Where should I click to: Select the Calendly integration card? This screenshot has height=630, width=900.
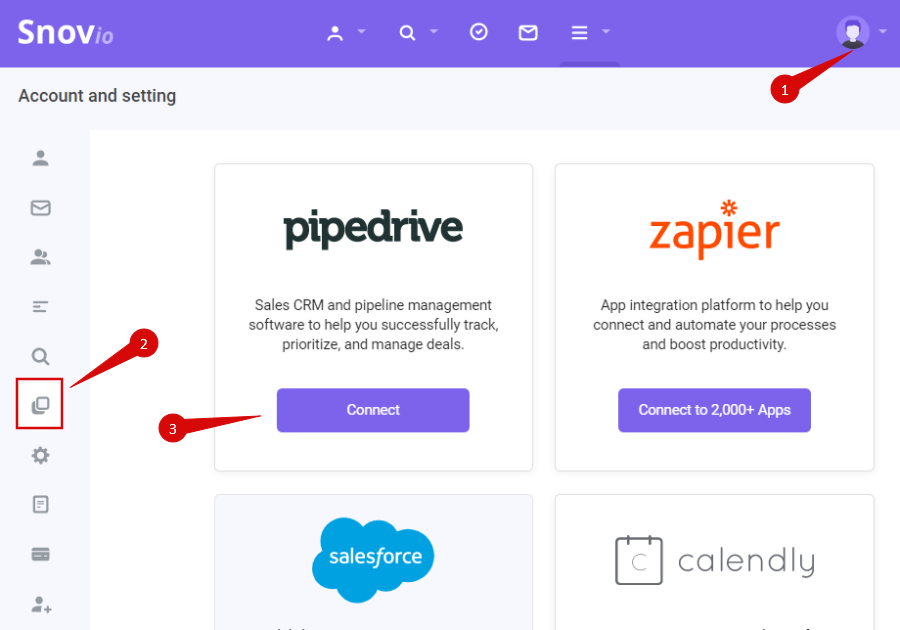[714, 562]
